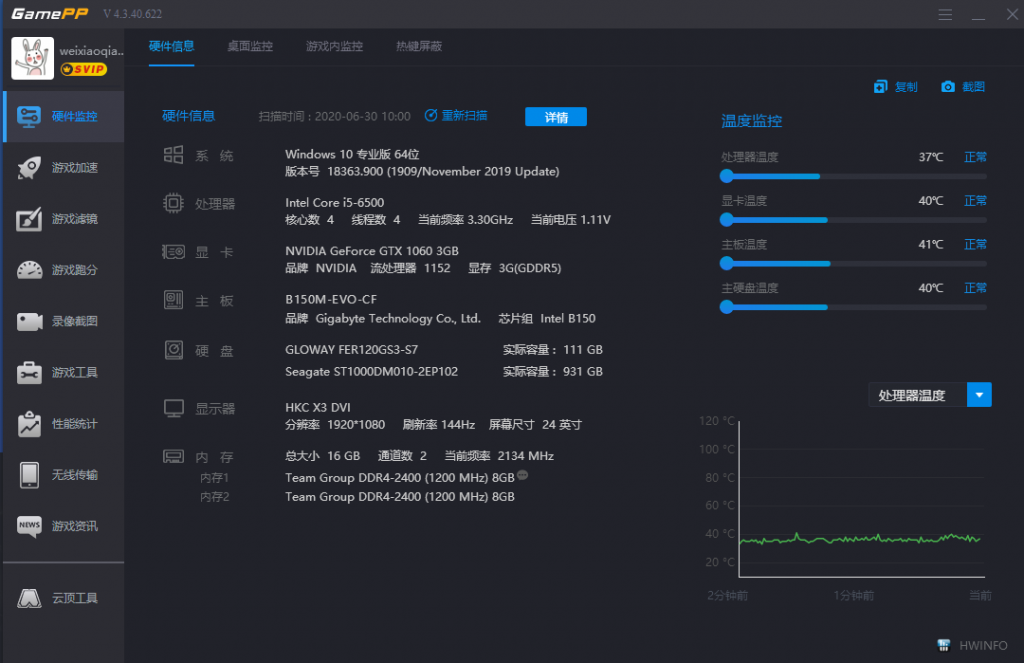Open 无线传输 phone icon
This screenshot has height=663, width=1024.
click(x=29, y=475)
